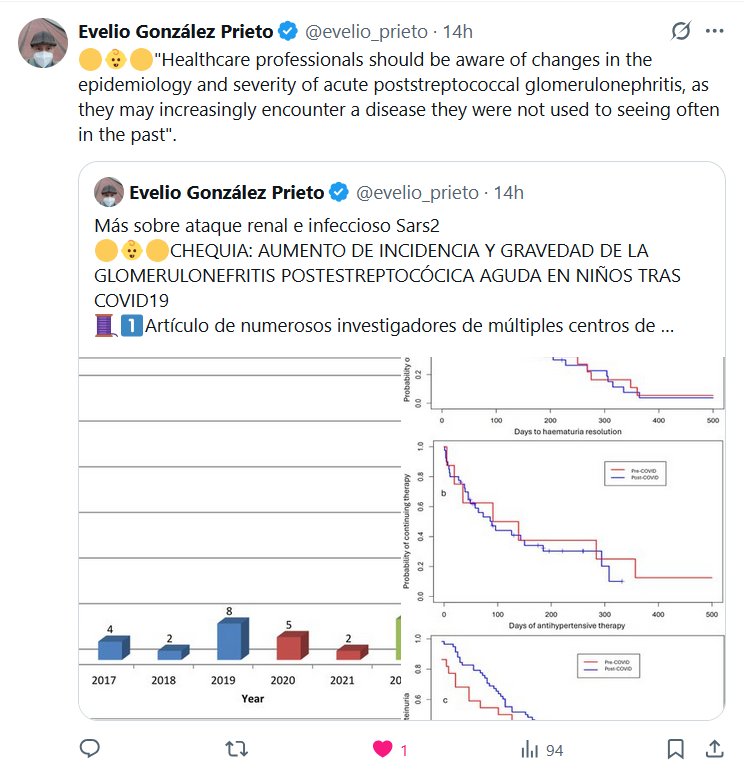
Task: Open the main author's profile avatar
Action: (x=42, y=44)
